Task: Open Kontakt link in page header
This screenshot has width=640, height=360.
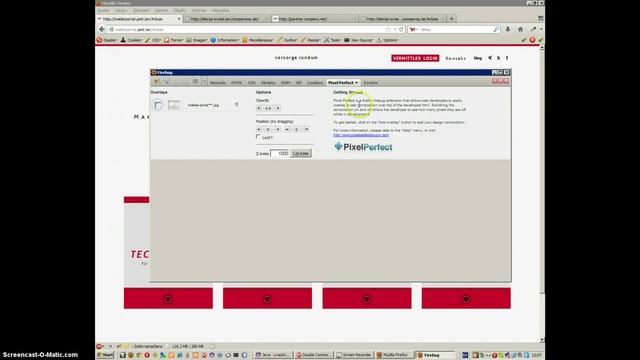Action: click(x=456, y=58)
